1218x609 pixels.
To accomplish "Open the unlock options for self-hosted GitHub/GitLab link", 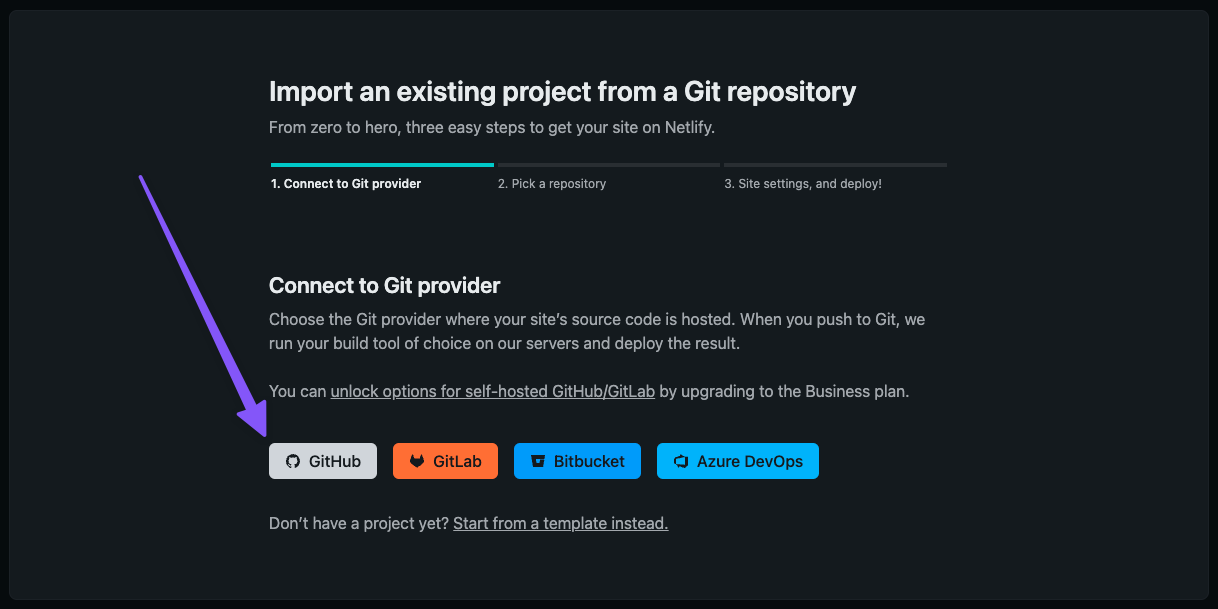I will [493, 391].
